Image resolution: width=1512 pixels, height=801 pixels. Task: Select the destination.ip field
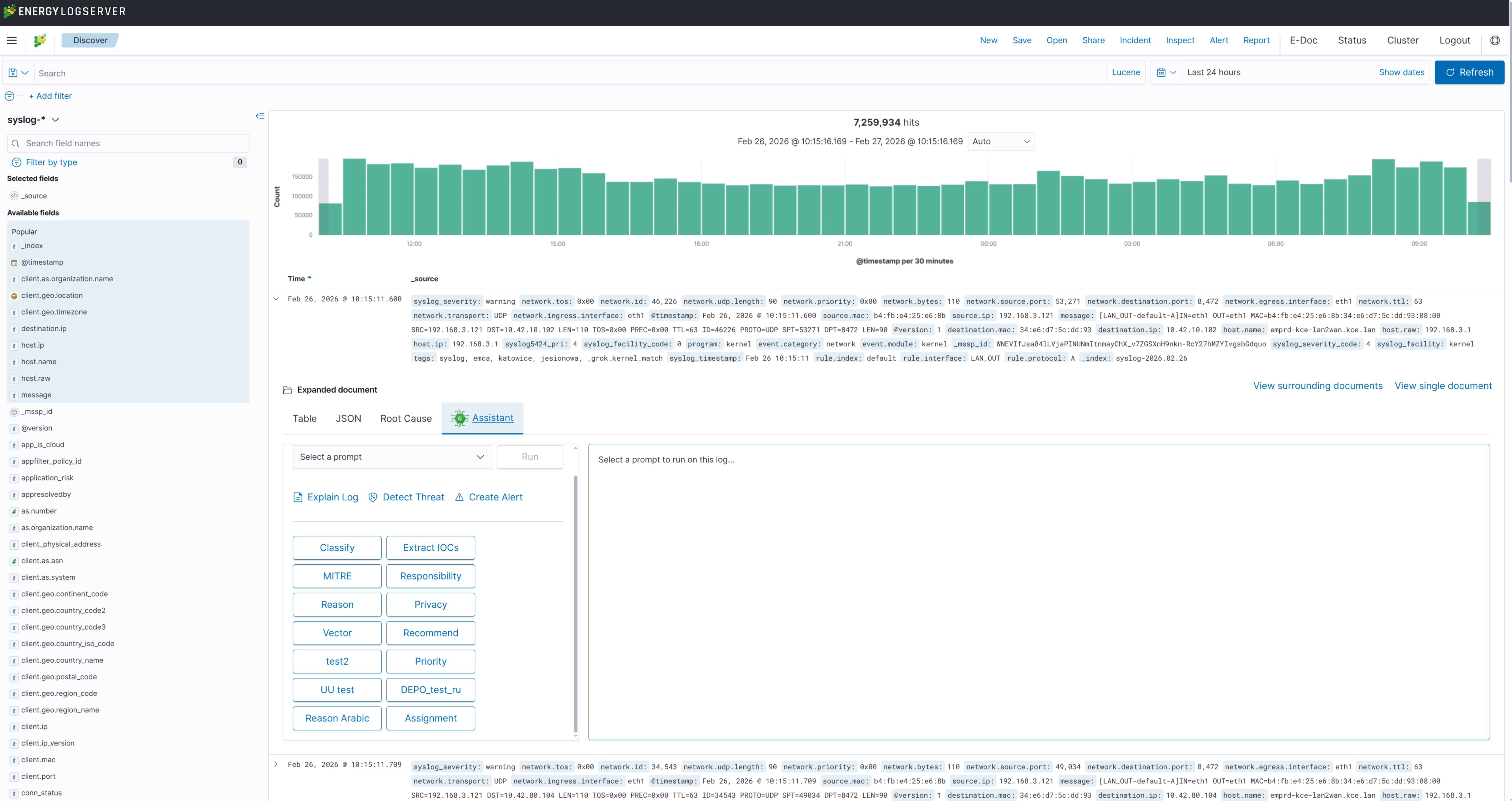[x=43, y=329]
